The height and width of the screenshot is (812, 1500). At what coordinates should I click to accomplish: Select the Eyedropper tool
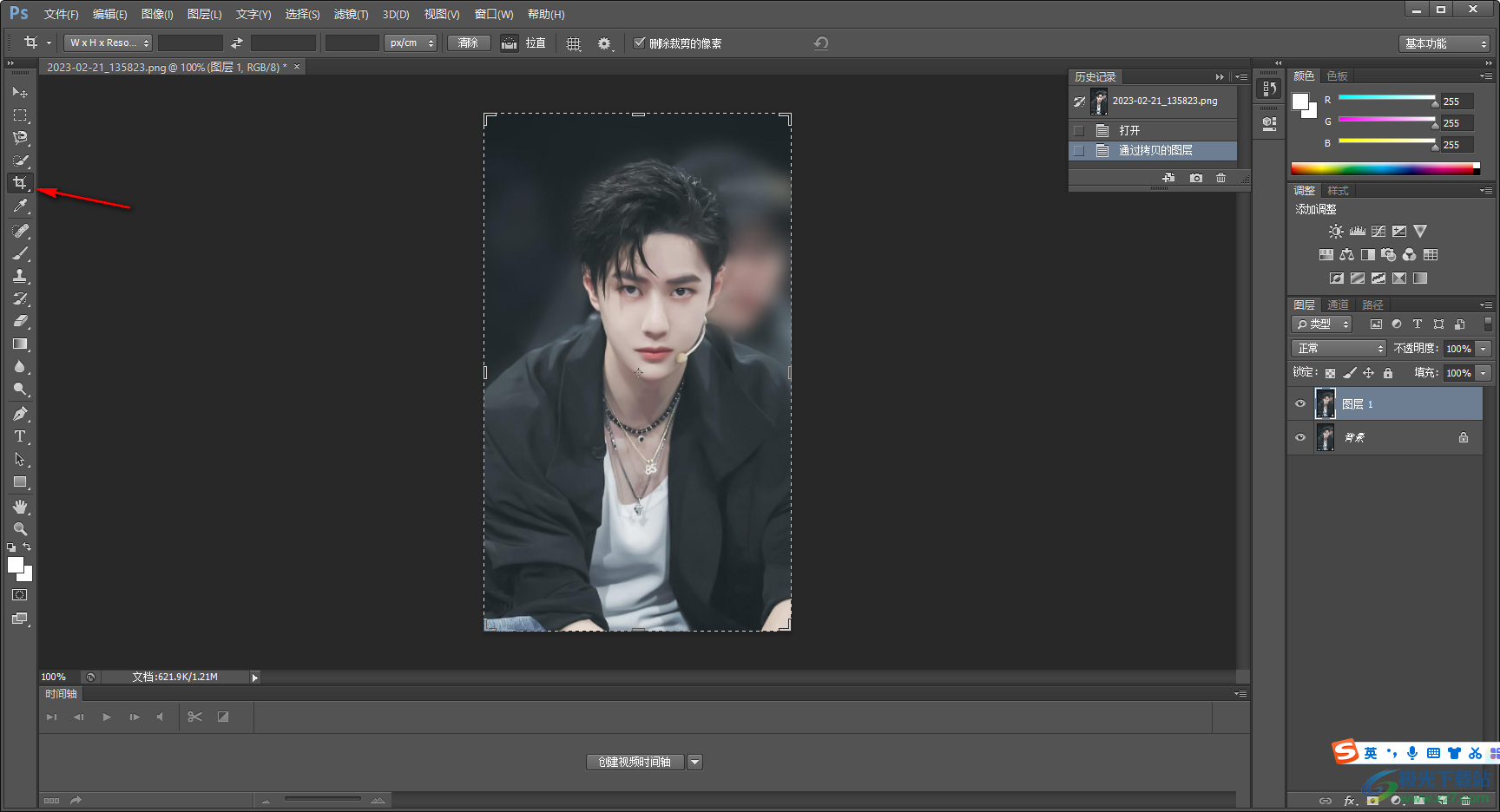20,206
